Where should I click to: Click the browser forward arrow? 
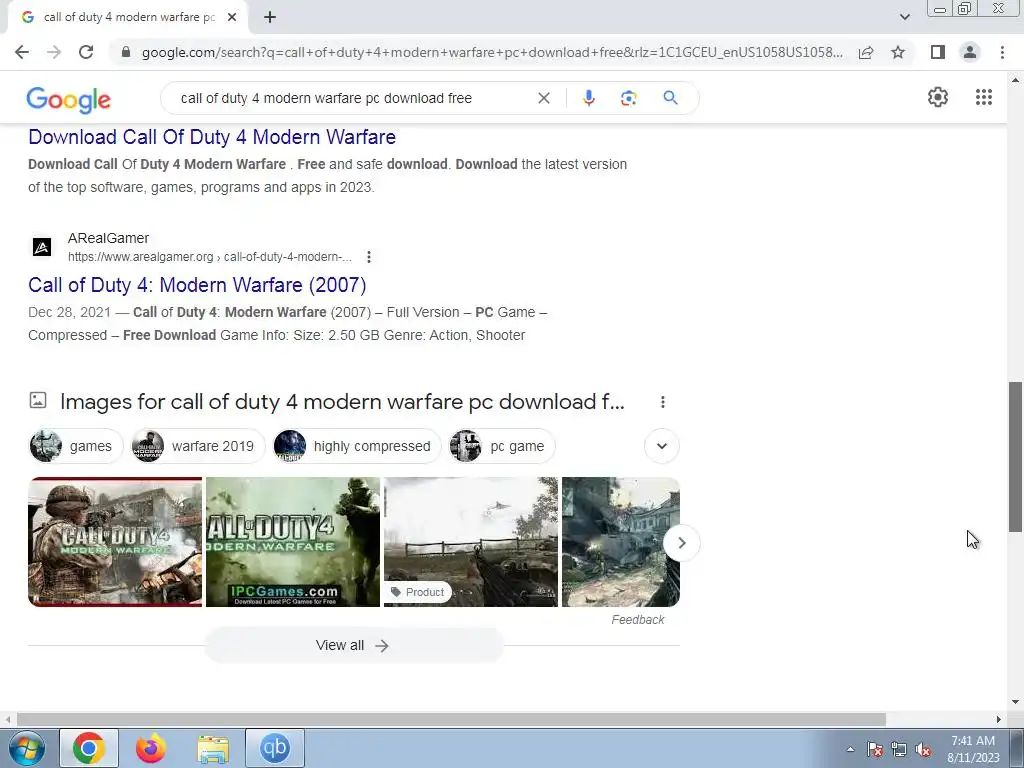[54, 52]
